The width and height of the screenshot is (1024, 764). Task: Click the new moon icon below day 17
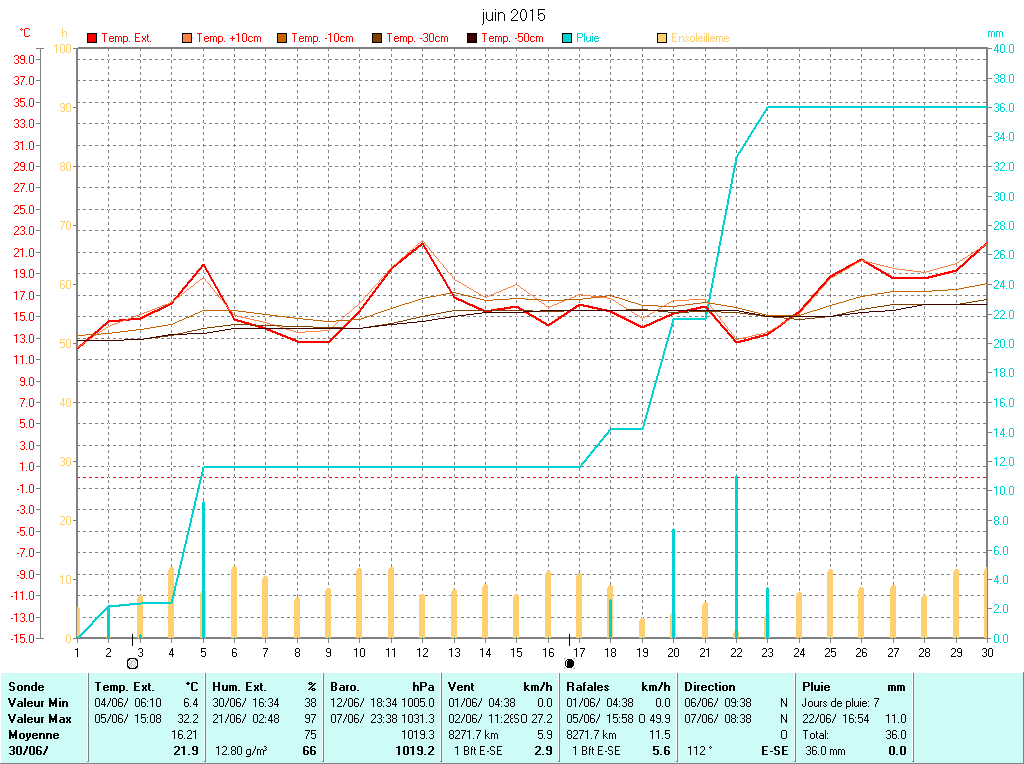570,663
